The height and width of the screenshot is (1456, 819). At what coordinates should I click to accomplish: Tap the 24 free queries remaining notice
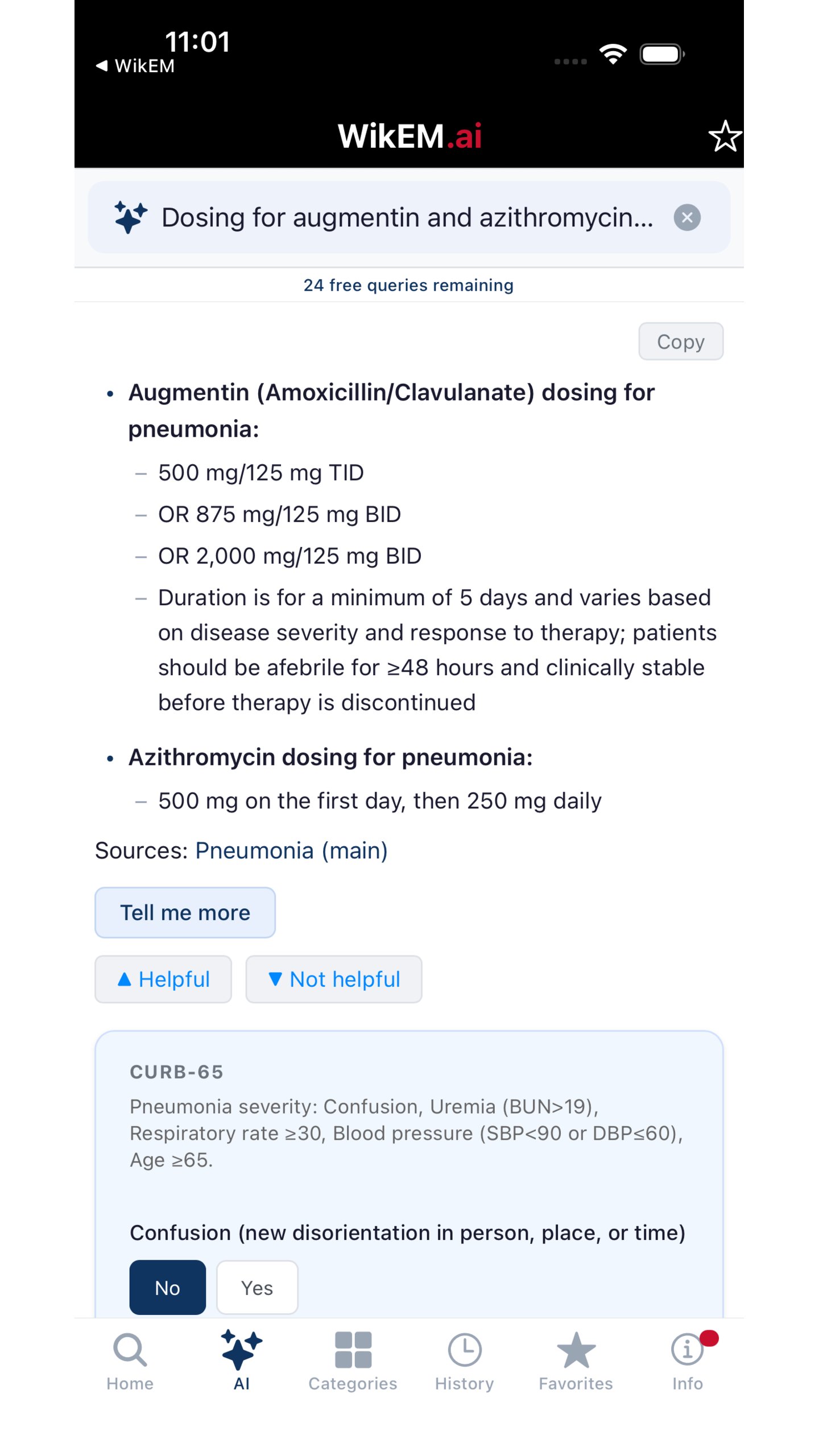408,285
